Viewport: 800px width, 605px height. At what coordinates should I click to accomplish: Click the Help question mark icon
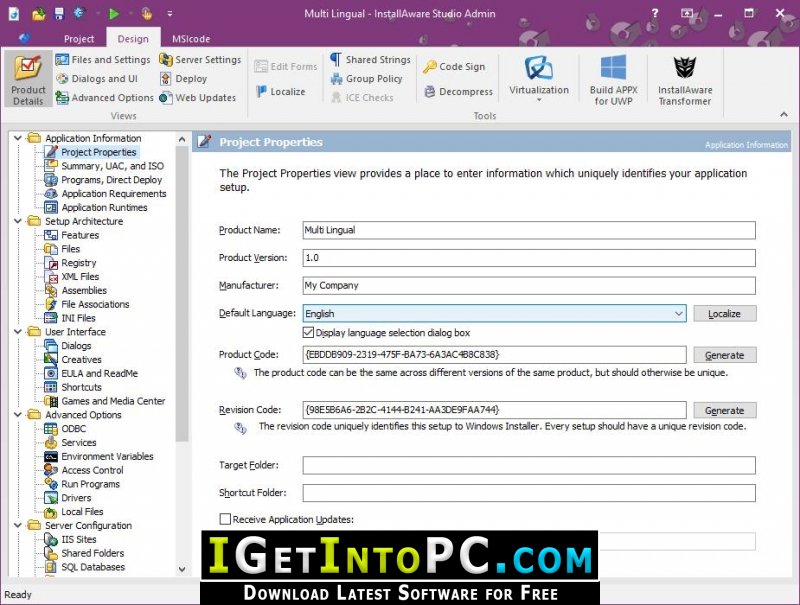click(x=655, y=14)
